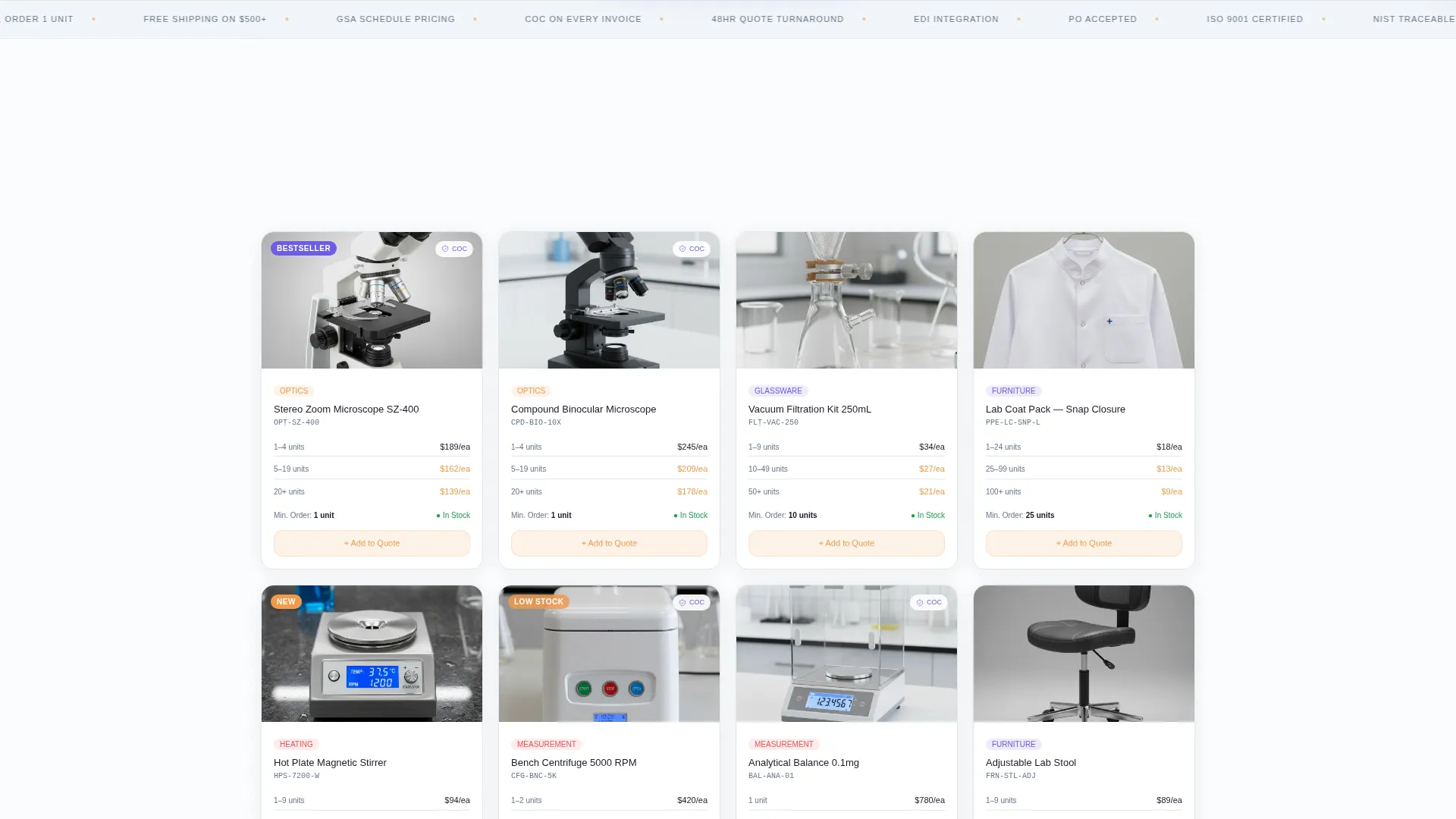This screenshot has height=819, width=1456.
Task: Open Lab Coat Pack — Snap Closure title
Action: point(1055,409)
